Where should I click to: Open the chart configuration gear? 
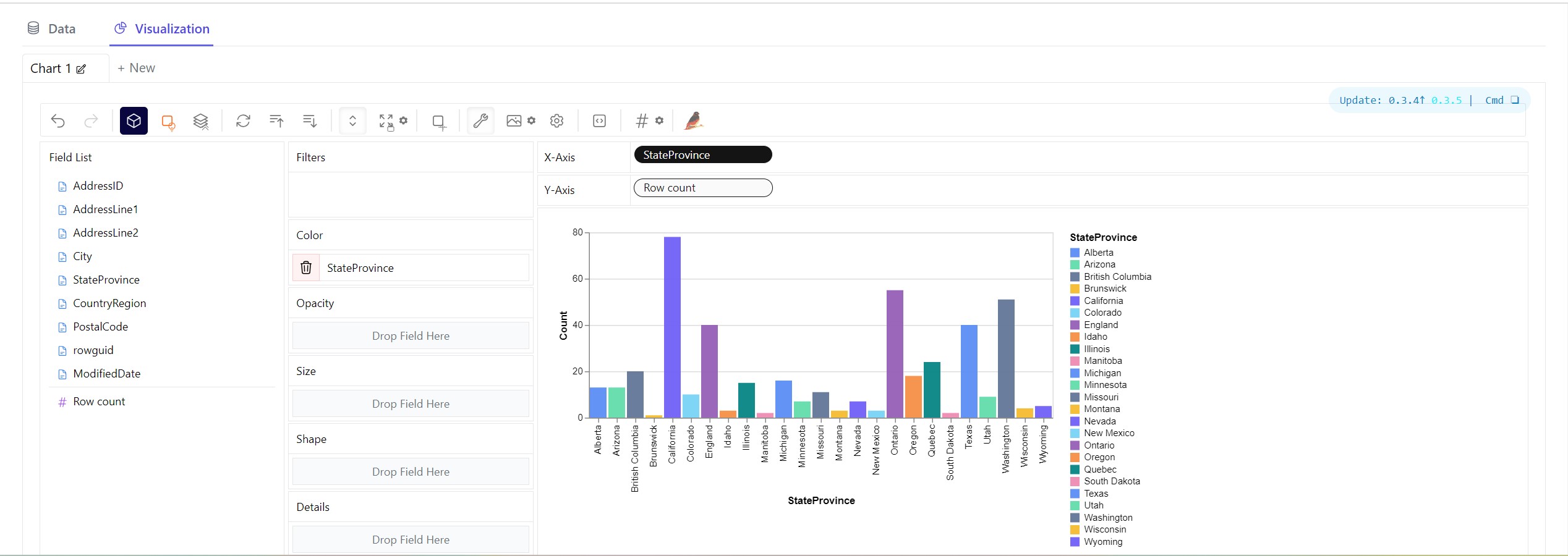(556, 121)
